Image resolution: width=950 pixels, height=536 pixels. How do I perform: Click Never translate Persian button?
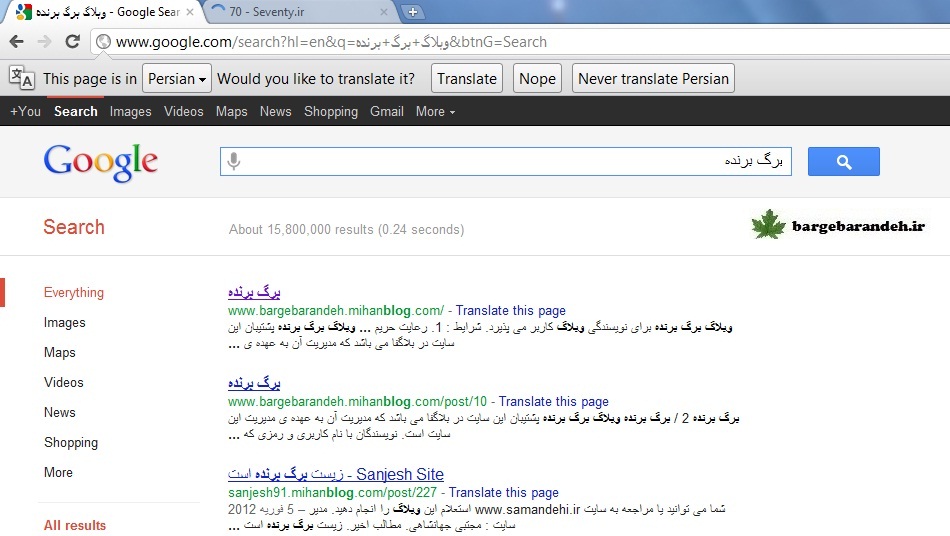click(653, 79)
